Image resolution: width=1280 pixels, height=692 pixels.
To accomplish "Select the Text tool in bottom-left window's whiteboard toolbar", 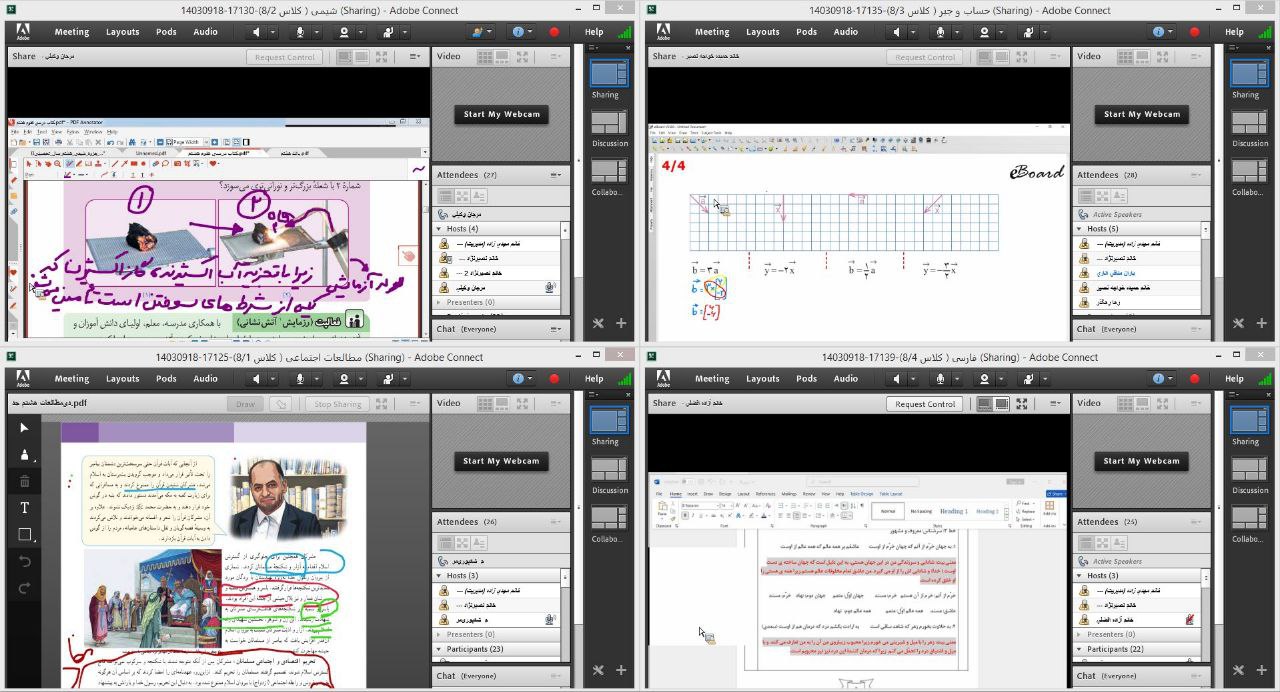I will click(25, 508).
